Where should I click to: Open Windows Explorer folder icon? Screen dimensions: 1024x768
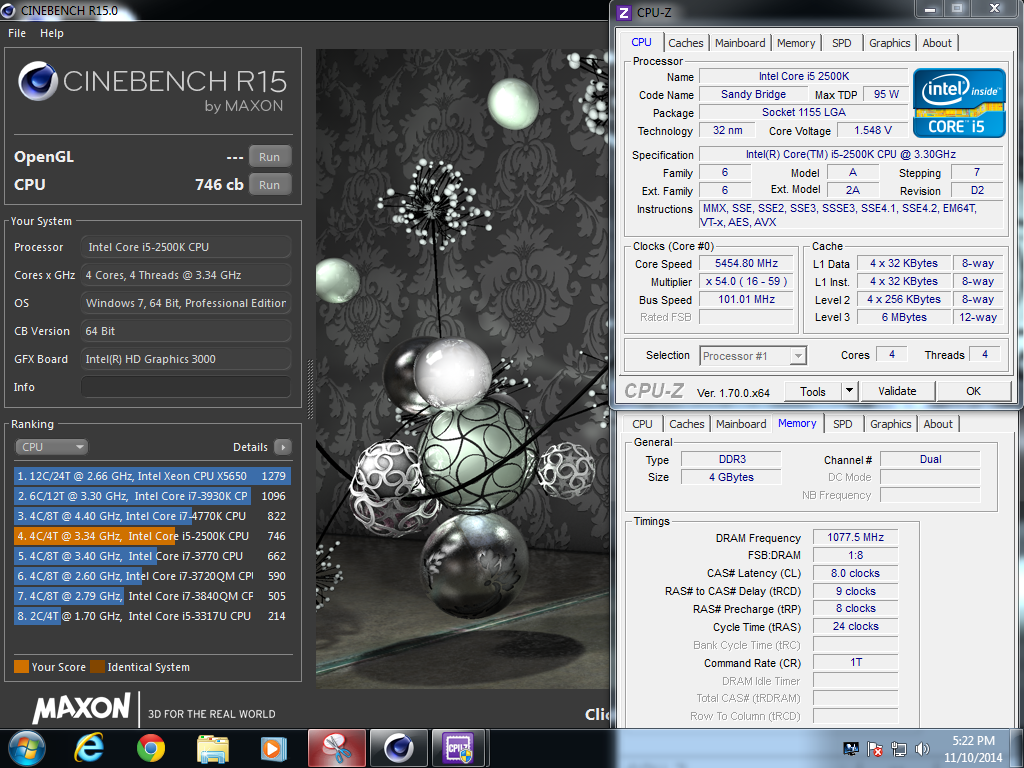click(213, 748)
